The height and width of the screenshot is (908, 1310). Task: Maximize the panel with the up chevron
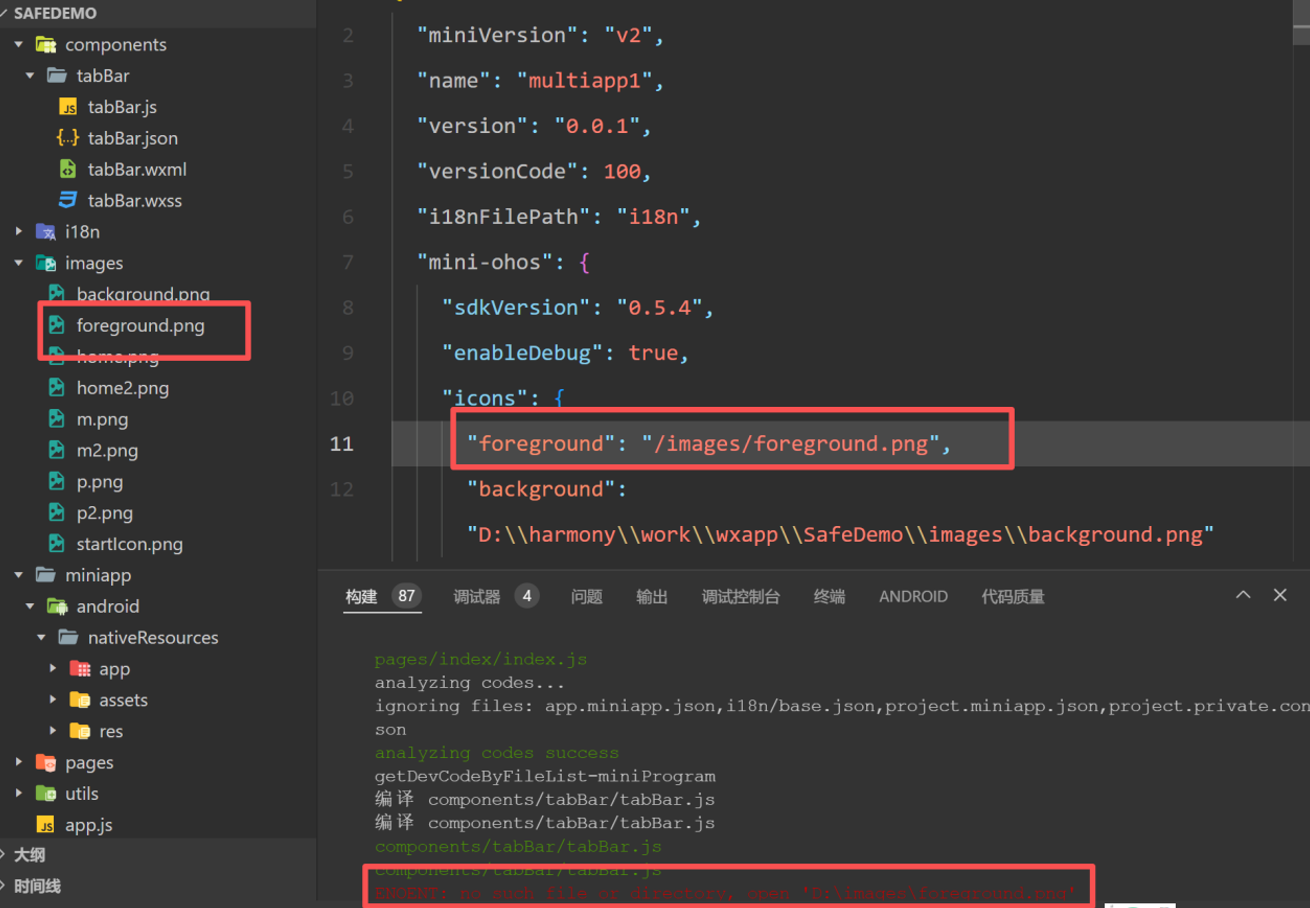coord(1243,595)
